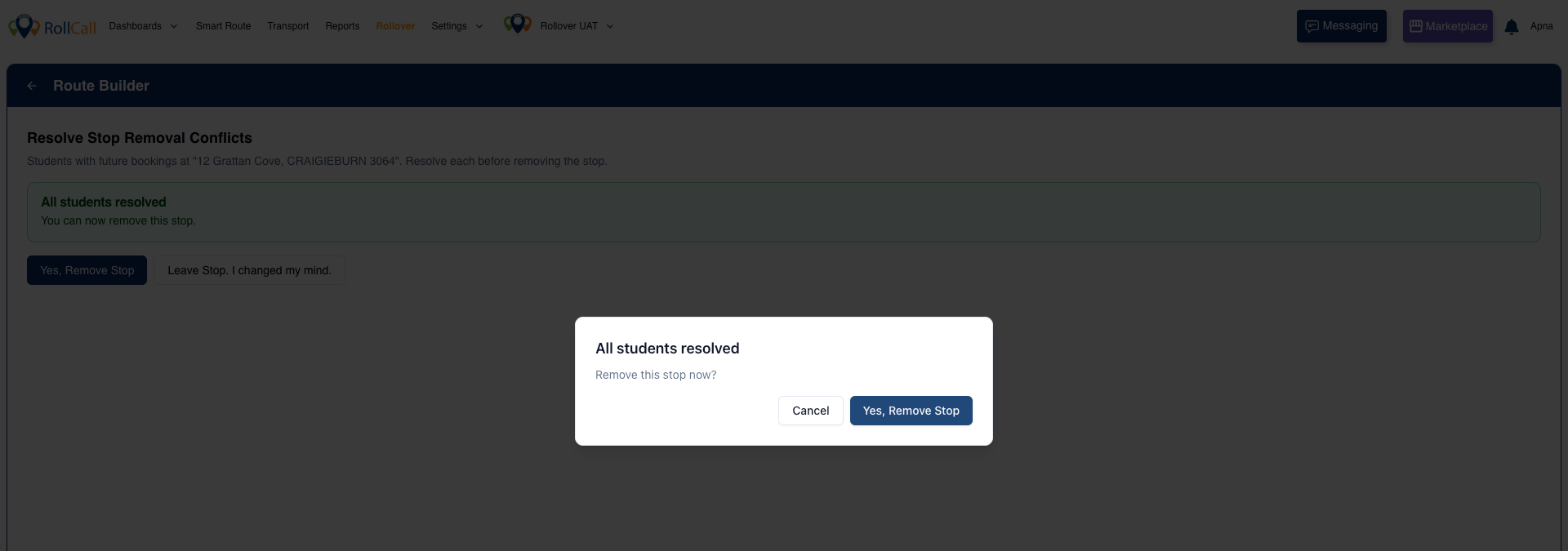Click the map-pin logo beside Rollover UAT
This screenshot has height=551, width=1568.
(x=517, y=24)
